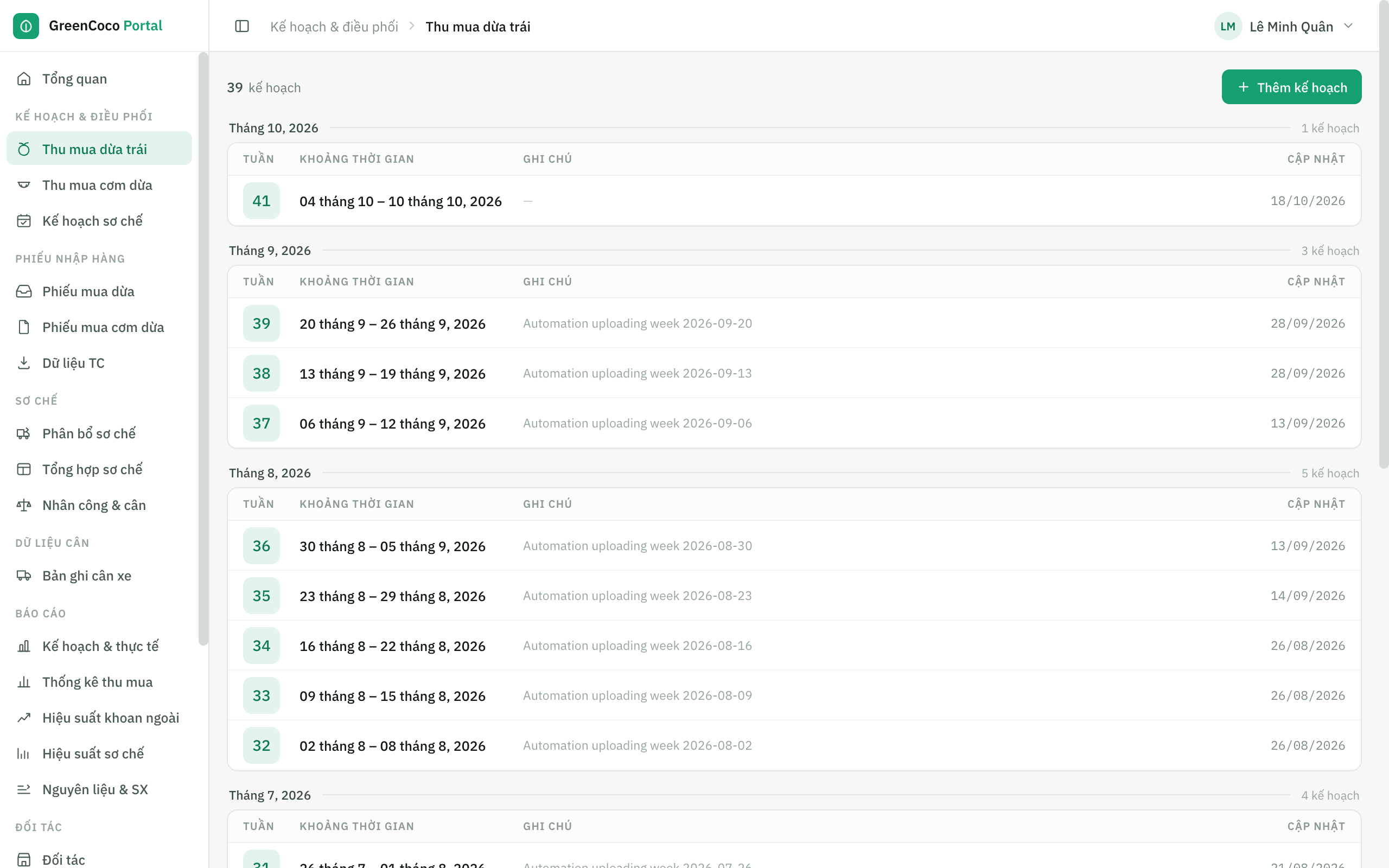This screenshot has width=1389, height=868.
Task: Click the Thu mua cơm dừa bowl icon
Action: point(23,185)
